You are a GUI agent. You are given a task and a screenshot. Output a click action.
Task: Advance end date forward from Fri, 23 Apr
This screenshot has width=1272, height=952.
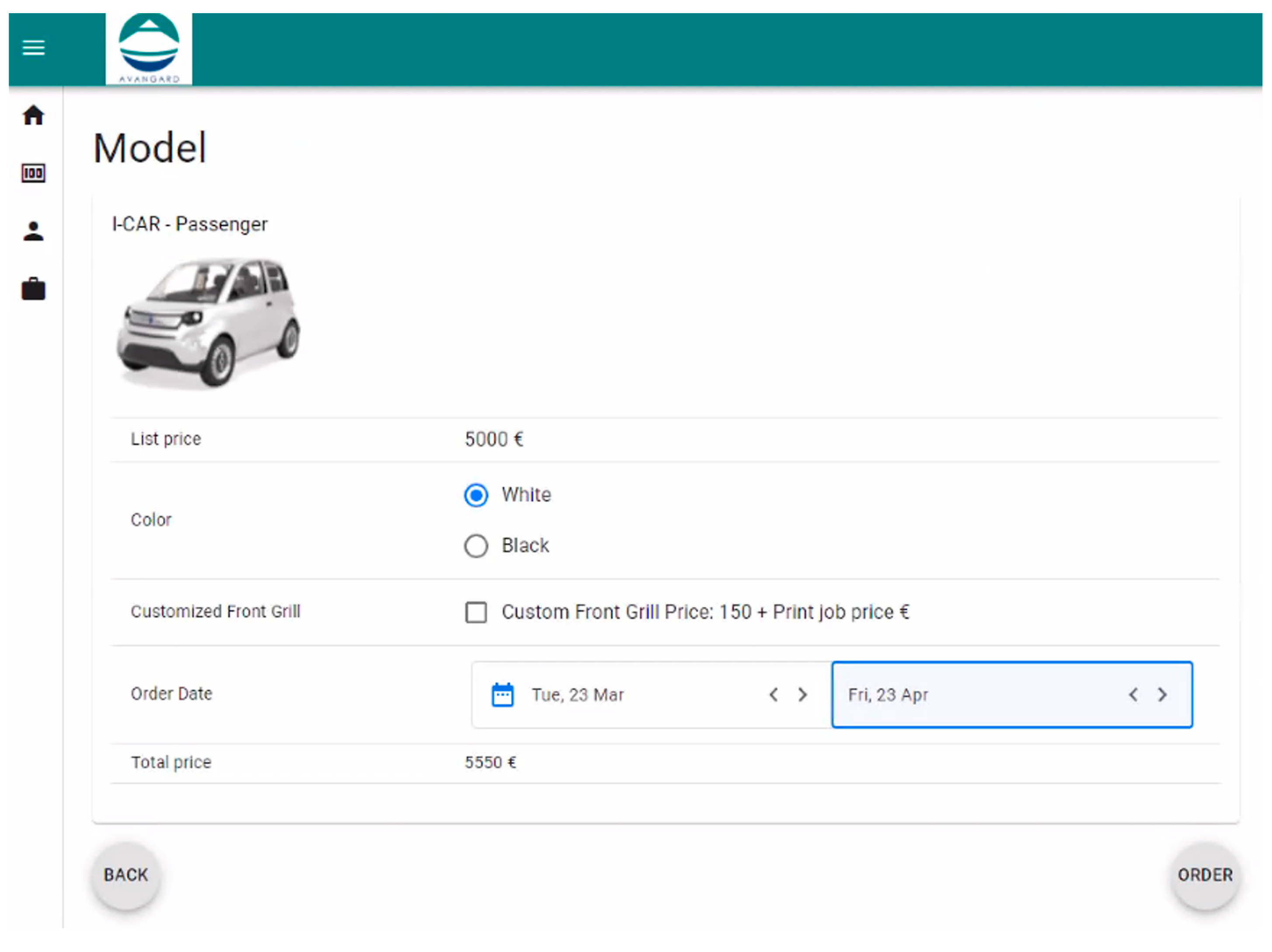point(1163,695)
